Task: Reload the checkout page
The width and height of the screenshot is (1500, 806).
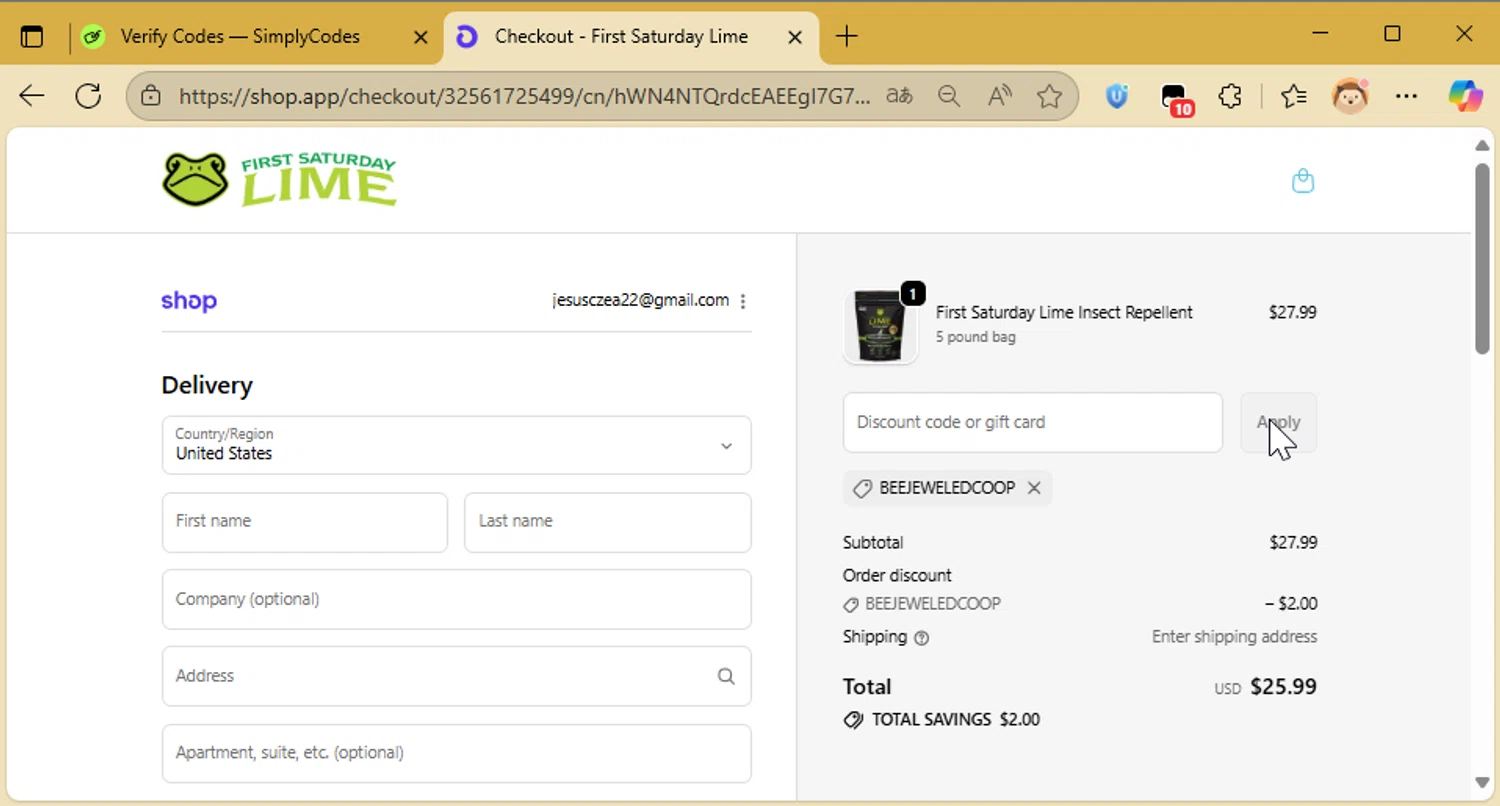Action: click(89, 96)
